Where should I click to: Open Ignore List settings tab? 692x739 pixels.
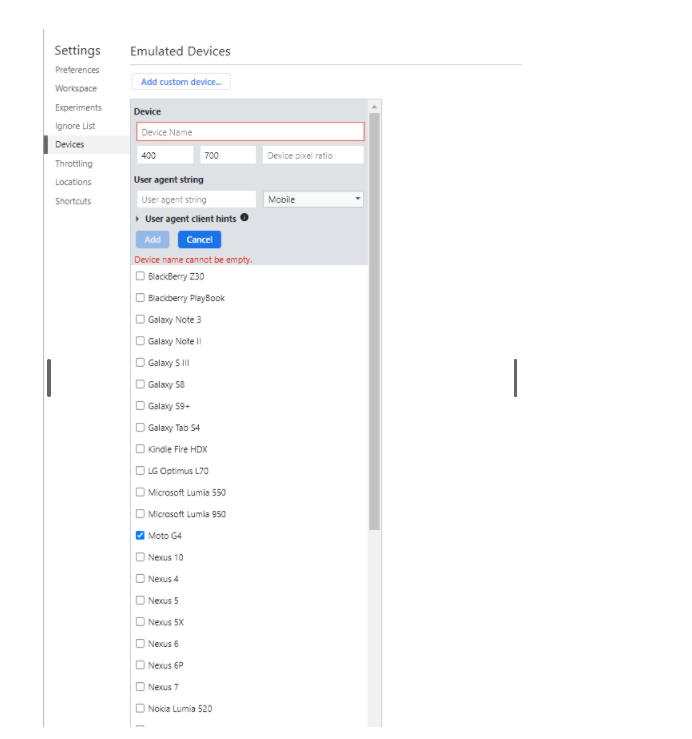[x=75, y=126]
